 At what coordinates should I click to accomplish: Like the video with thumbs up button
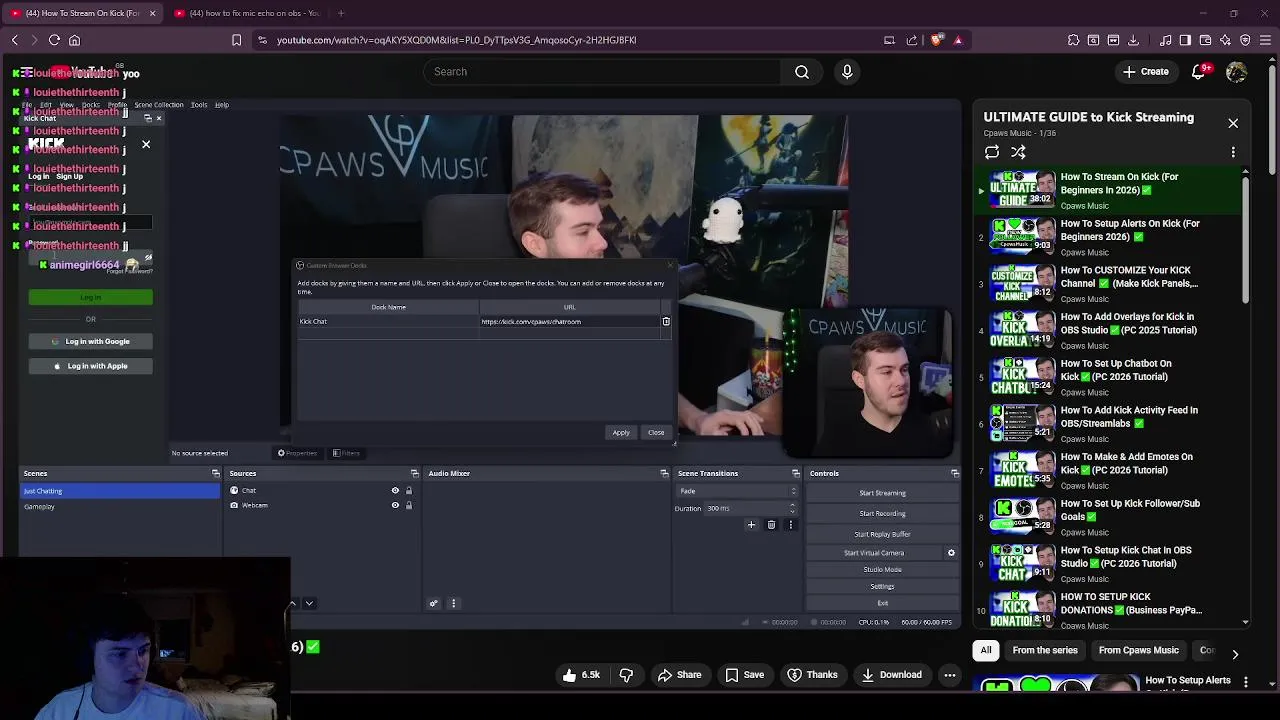(580, 675)
